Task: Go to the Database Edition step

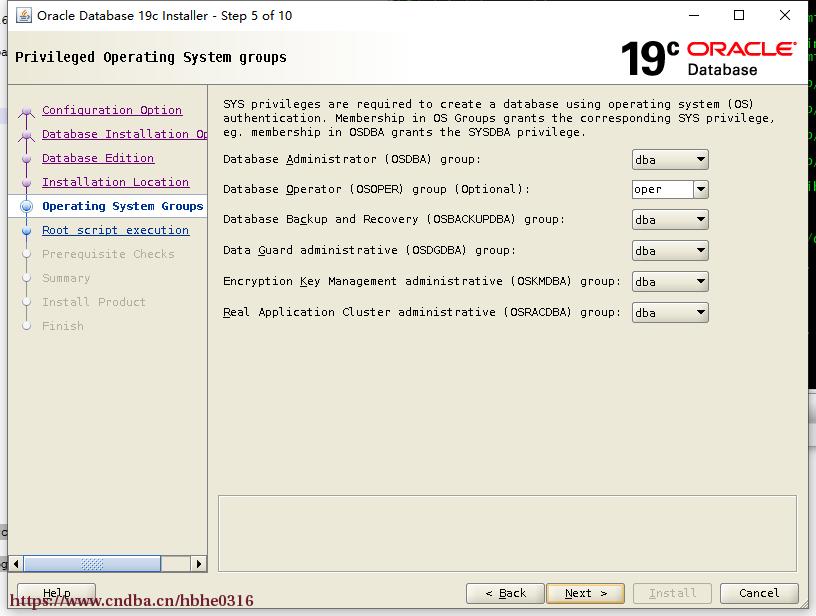Action: click(x=98, y=158)
